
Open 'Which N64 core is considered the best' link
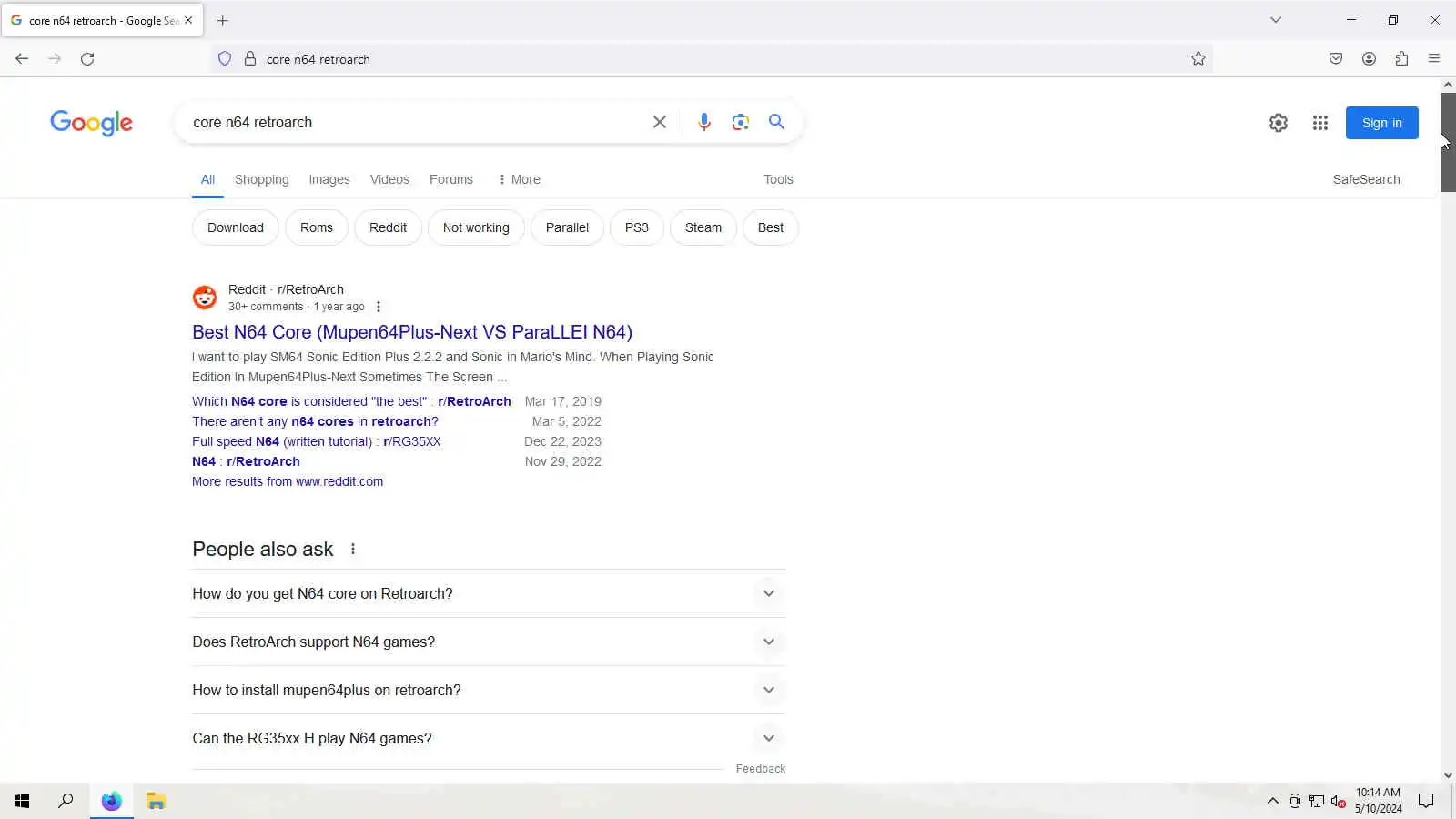coord(351,401)
